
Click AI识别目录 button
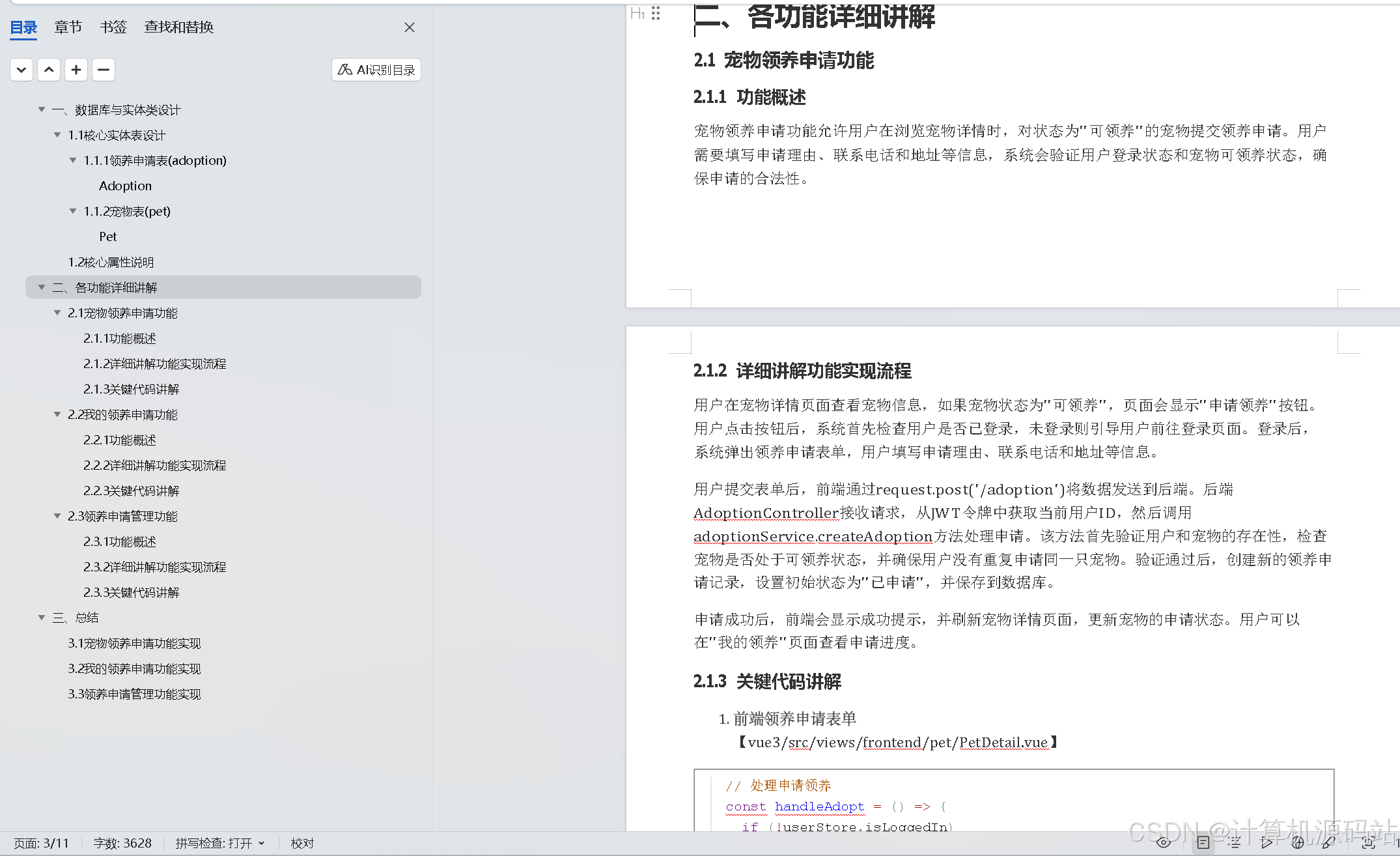point(376,70)
